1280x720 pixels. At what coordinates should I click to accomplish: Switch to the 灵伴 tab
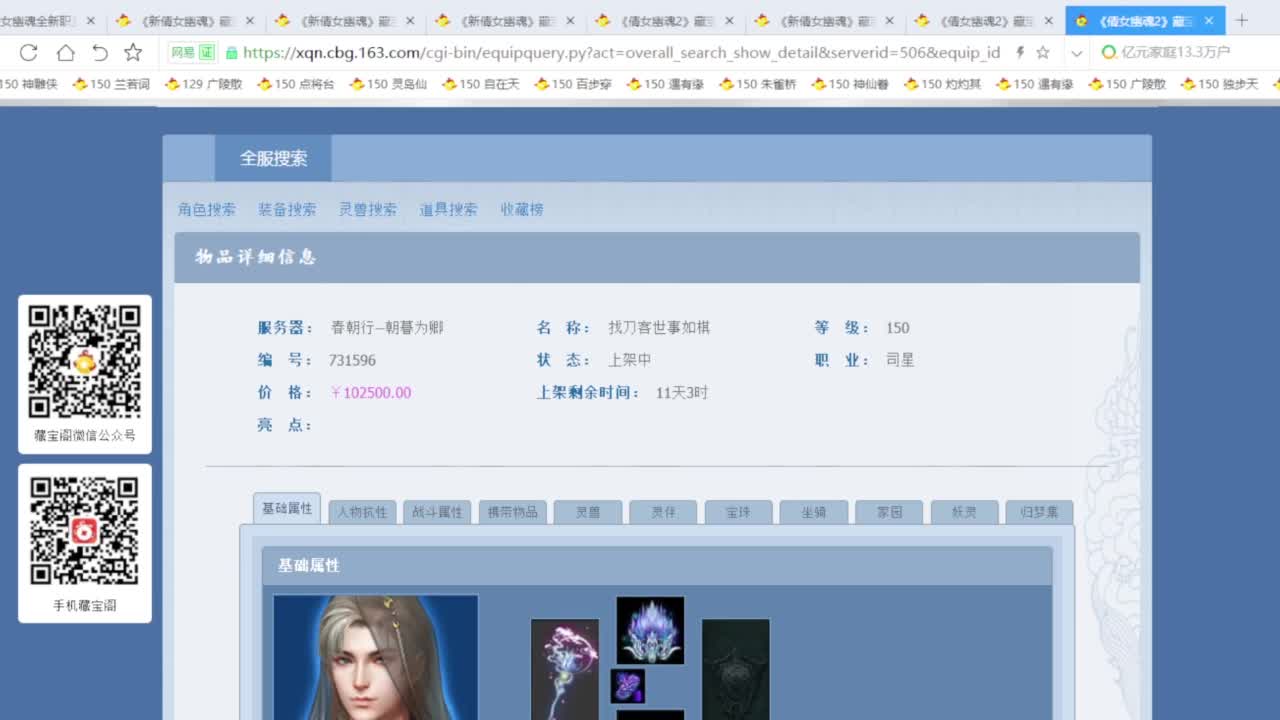point(663,512)
